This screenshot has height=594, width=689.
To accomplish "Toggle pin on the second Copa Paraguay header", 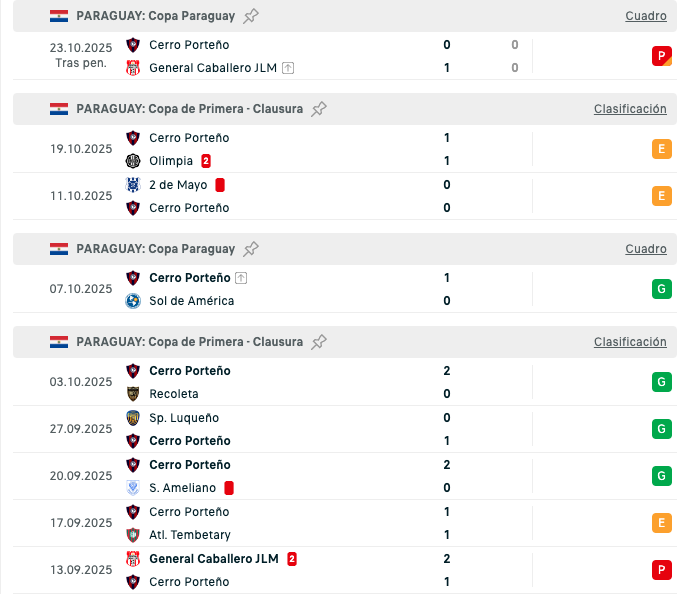I will (251, 249).
